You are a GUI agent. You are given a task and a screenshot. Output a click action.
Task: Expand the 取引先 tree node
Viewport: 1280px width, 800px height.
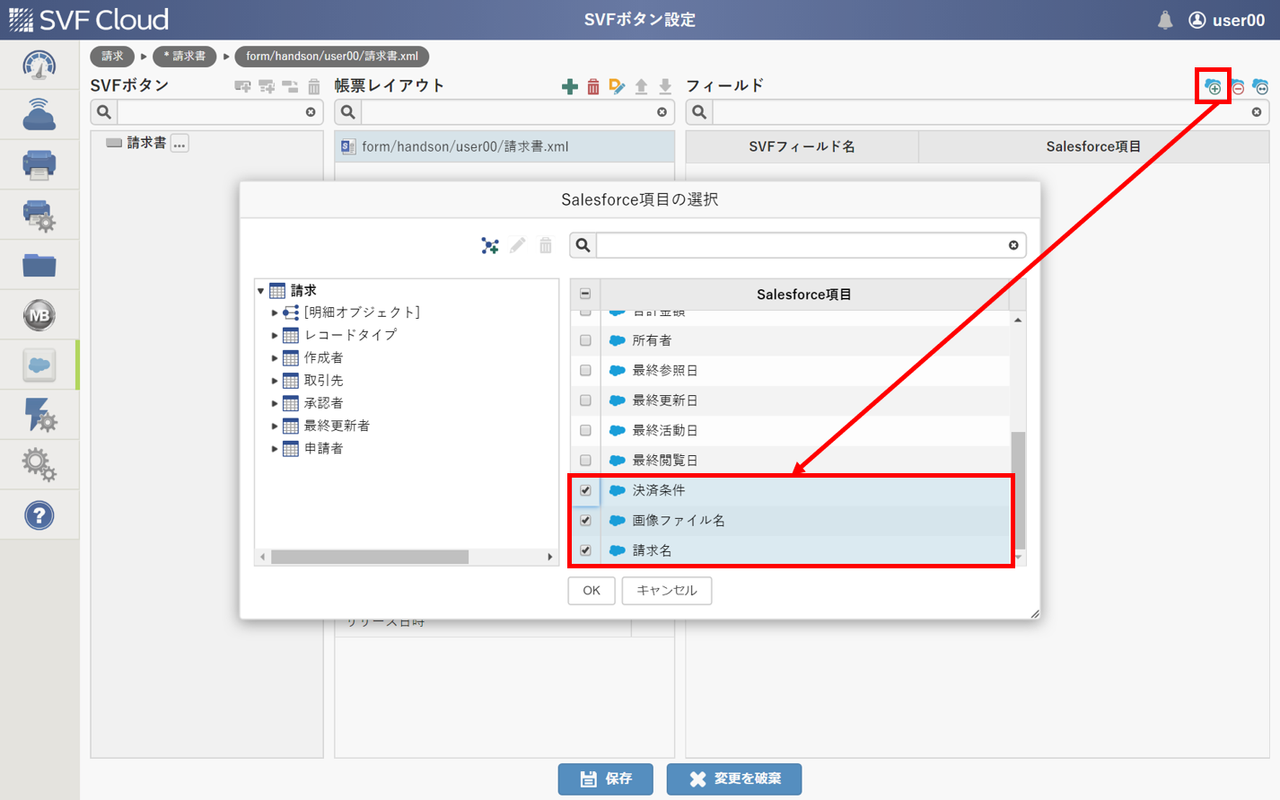[x=274, y=380]
